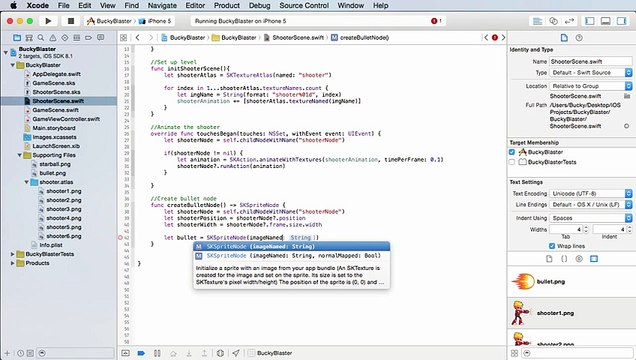Open the Symbol navigator
Viewport: 636px width, 360px height.
tap(29, 38)
